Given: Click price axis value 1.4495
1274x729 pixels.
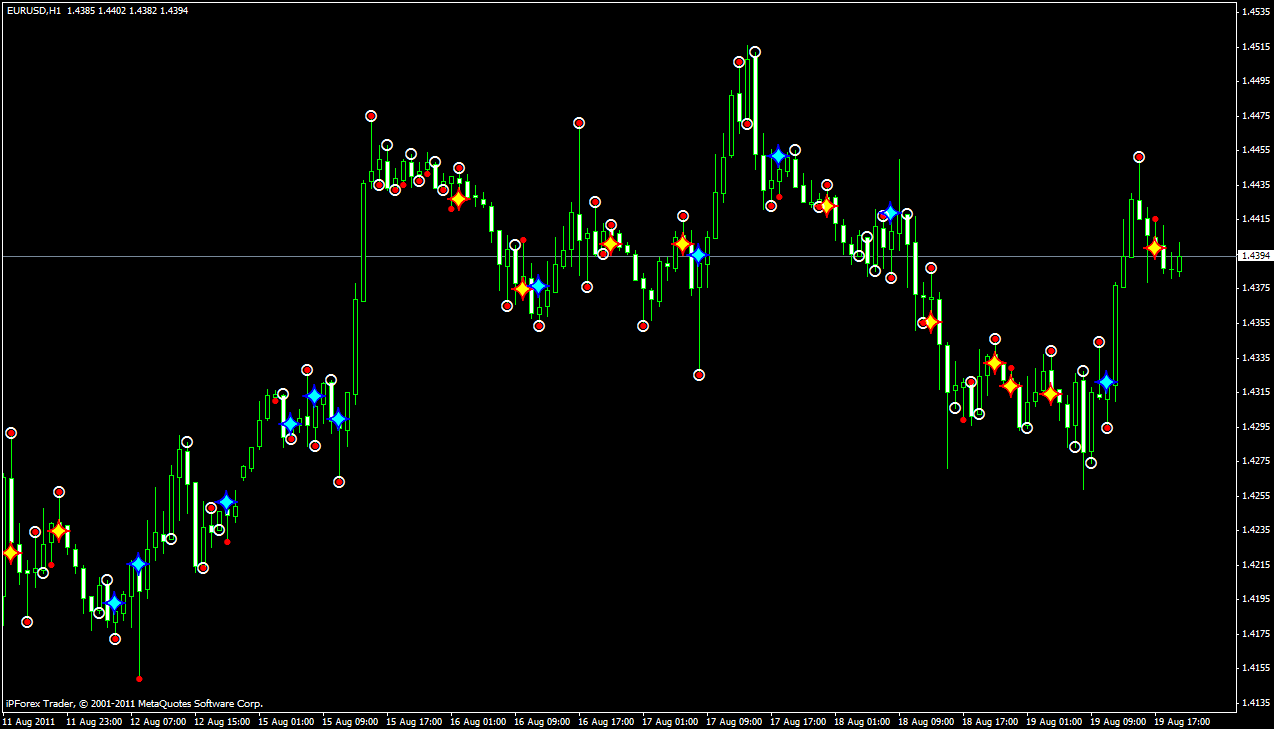Looking at the screenshot, I should pyautogui.click(x=1255, y=81).
